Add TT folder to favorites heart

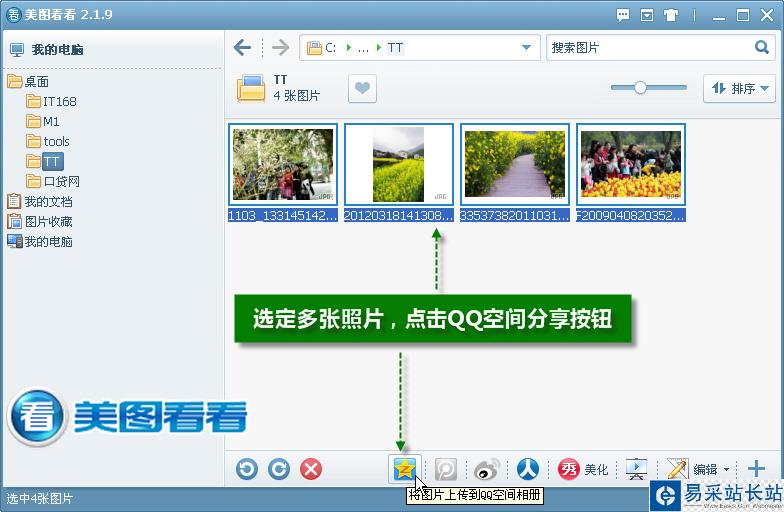(x=362, y=88)
